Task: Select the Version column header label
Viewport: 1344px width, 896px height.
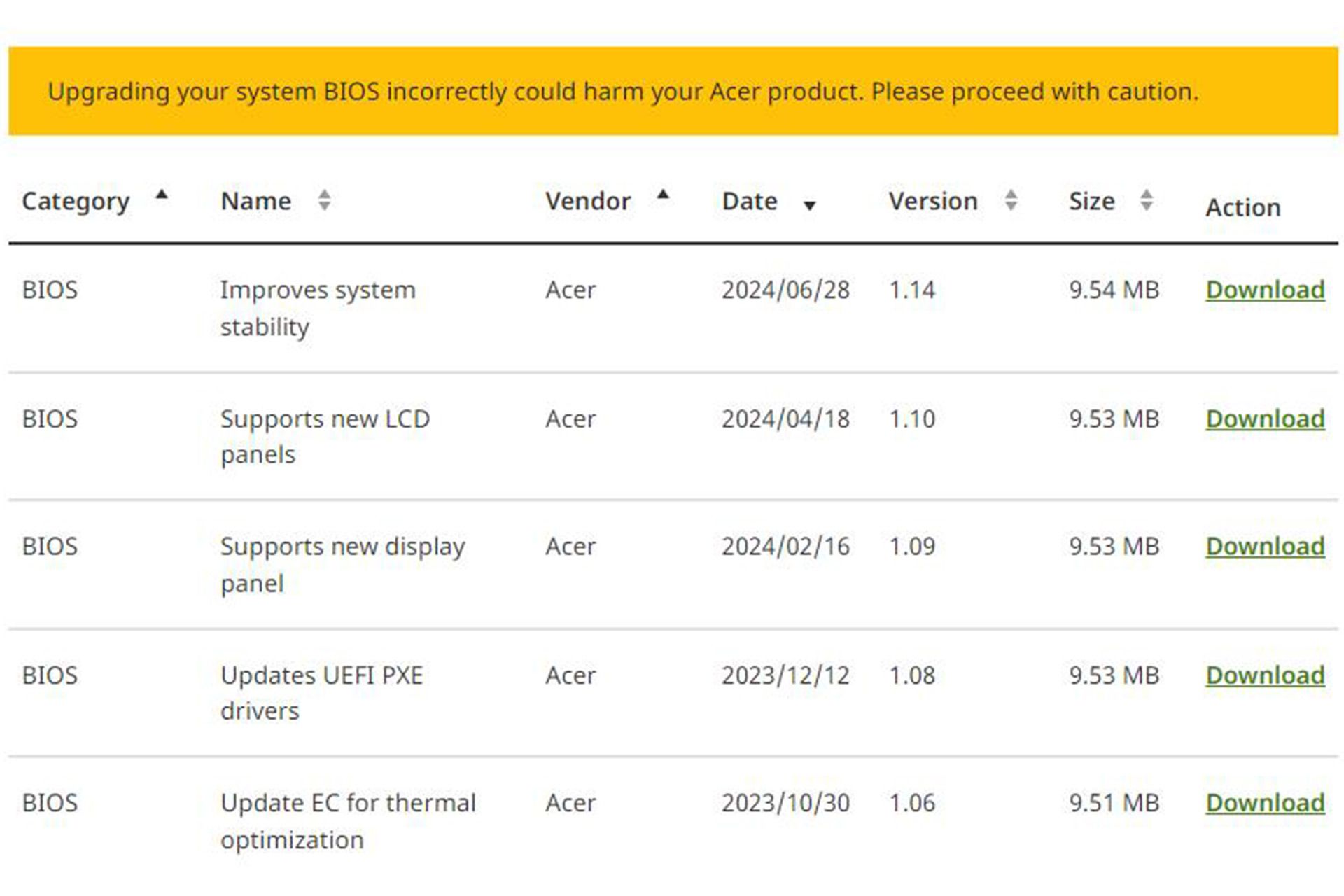Action: pyautogui.click(x=933, y=202)
